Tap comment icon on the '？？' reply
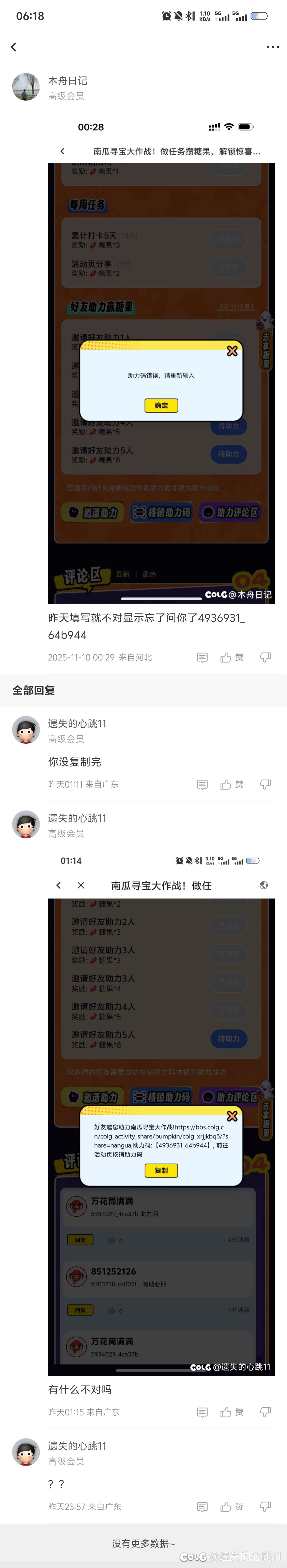The image size is (287, 1568). click(x=202, y=1507)
